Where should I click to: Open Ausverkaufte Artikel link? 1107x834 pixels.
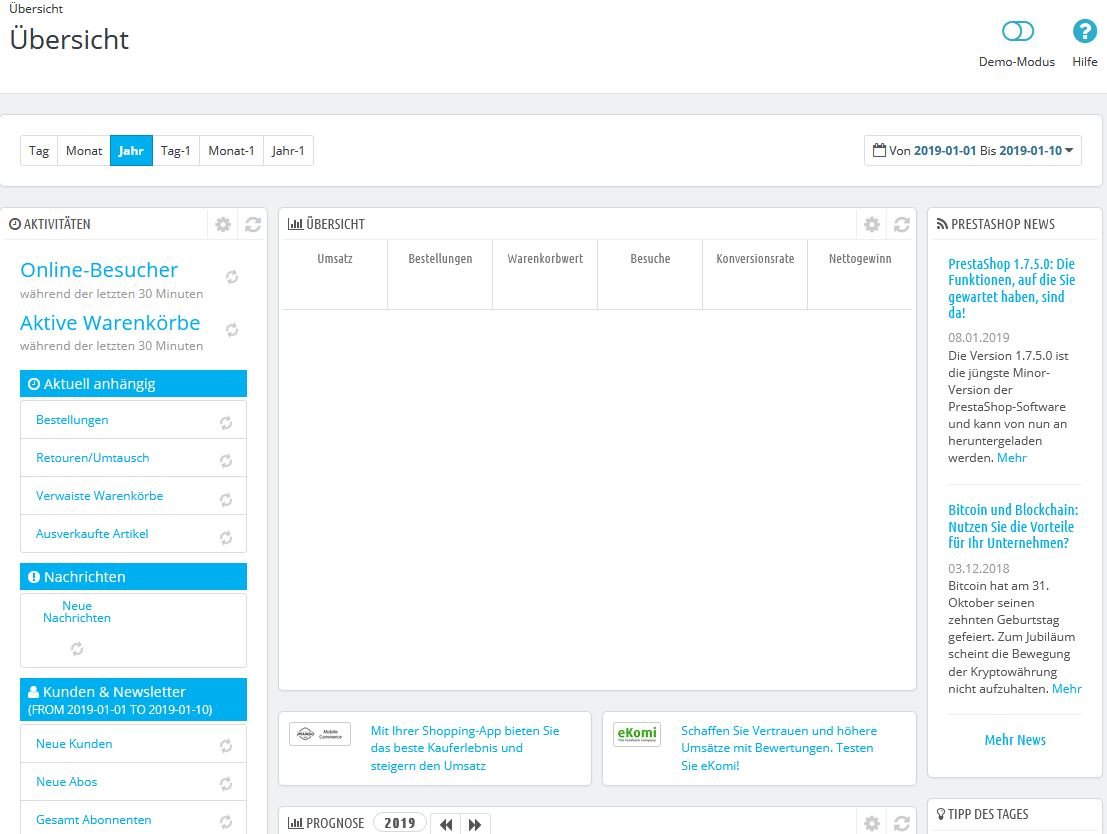coord(92,534)
